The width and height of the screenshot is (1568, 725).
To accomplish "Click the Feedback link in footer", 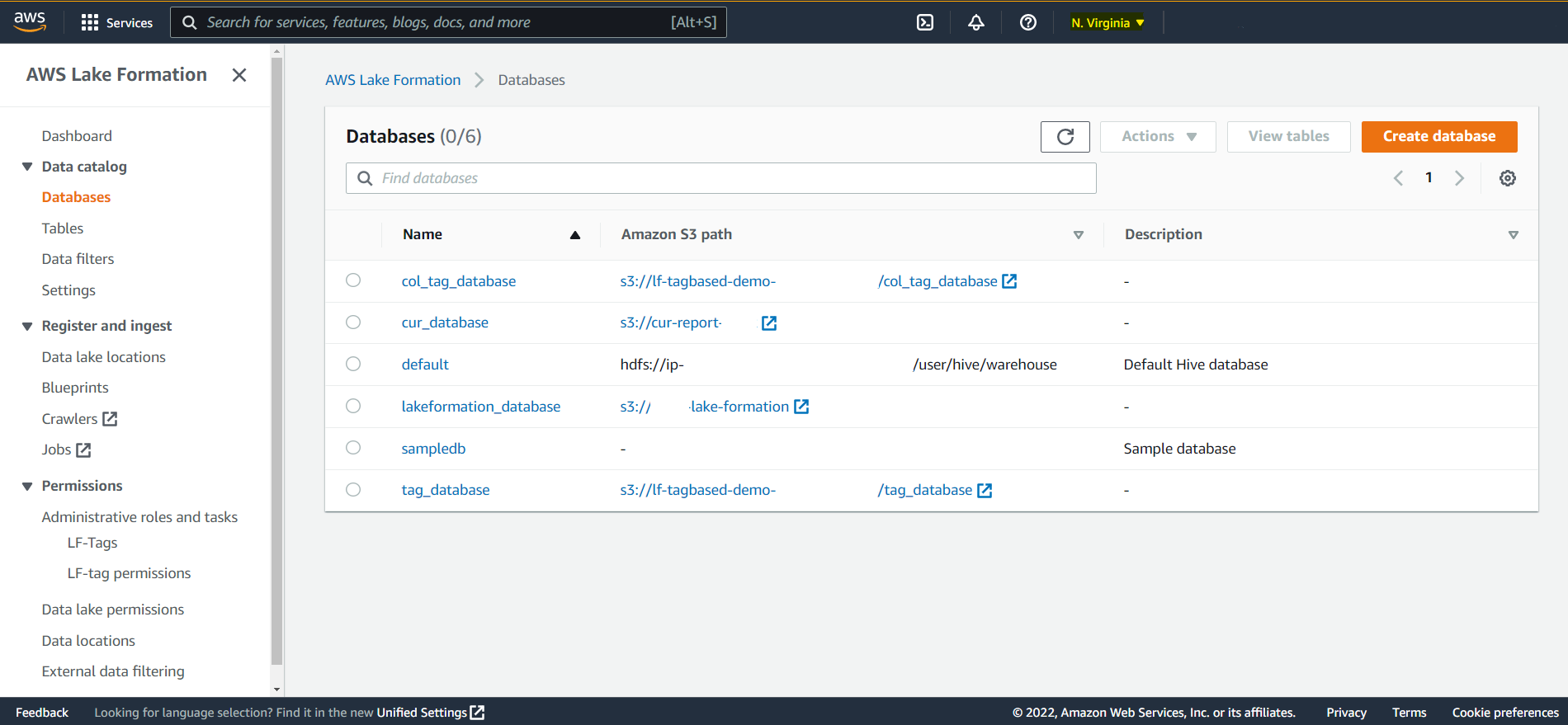I will tap(42, 713).
